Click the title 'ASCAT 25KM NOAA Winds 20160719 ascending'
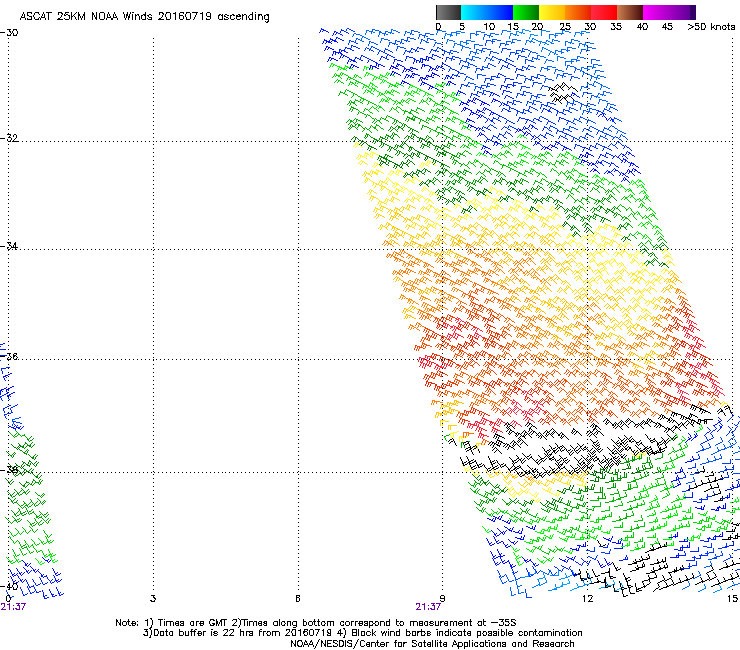The image size is (740, 650). (x=144, y=17)
